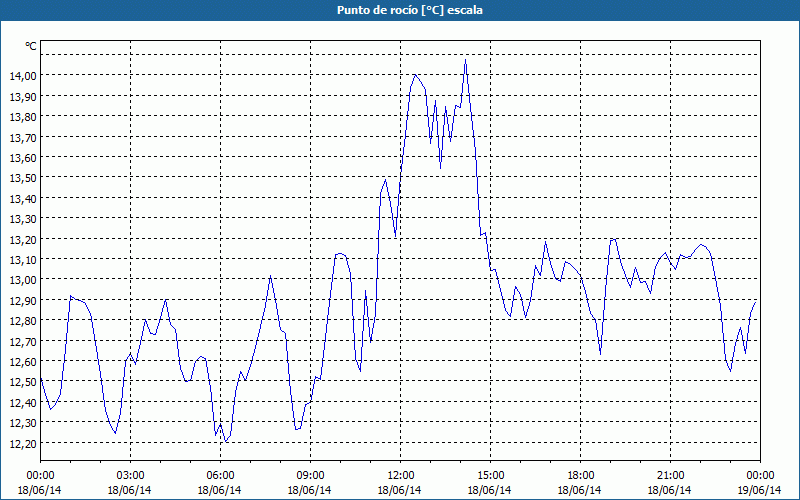Viewport: 800px width, 500px height.
Task: Click the 12:00 time label
Action: click(x=401, y=476)
